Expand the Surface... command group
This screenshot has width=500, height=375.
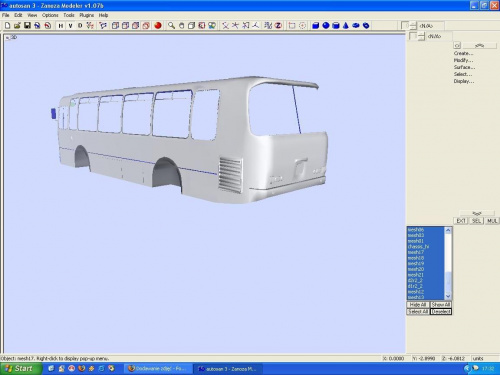click(464, 67)
